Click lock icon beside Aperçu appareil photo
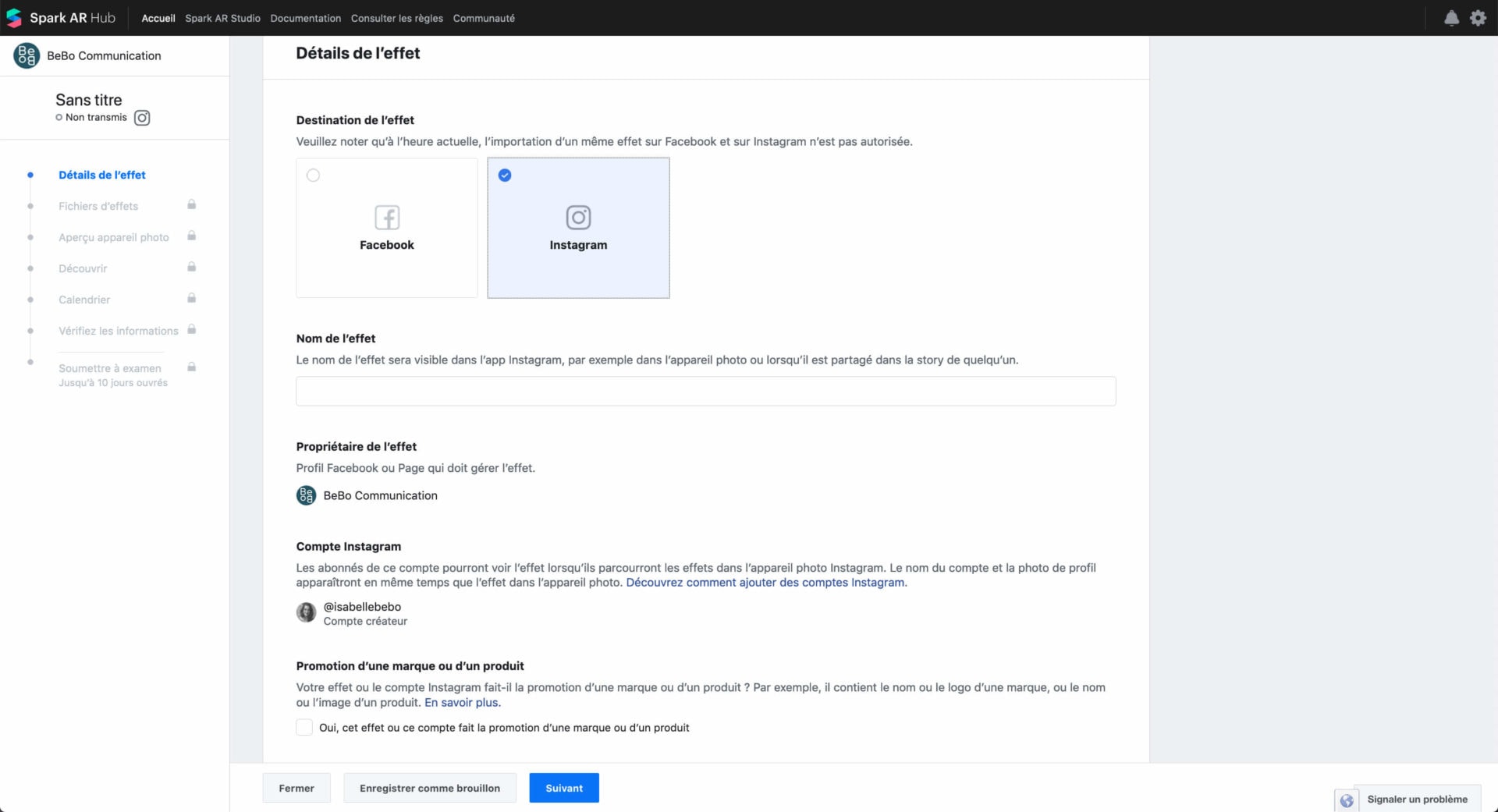Image resolution: width=1498 pixels, height=812 pixels. 191,236
